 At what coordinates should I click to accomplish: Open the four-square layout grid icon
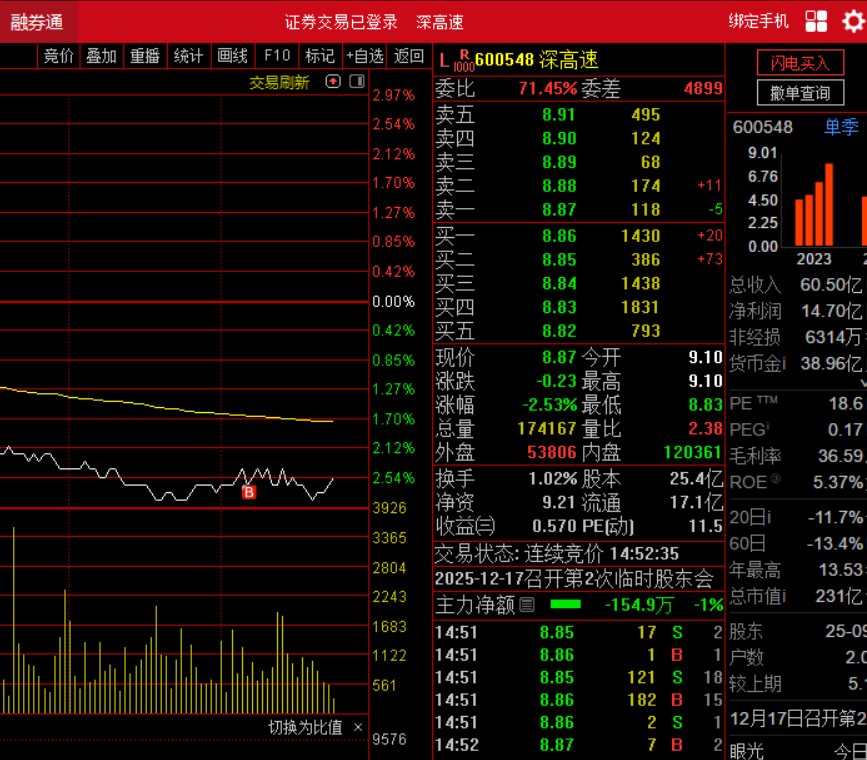816,22
